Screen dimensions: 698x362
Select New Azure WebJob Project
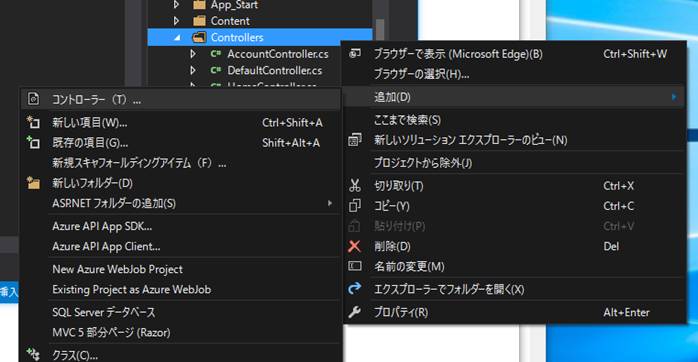(x=181, y=269)
